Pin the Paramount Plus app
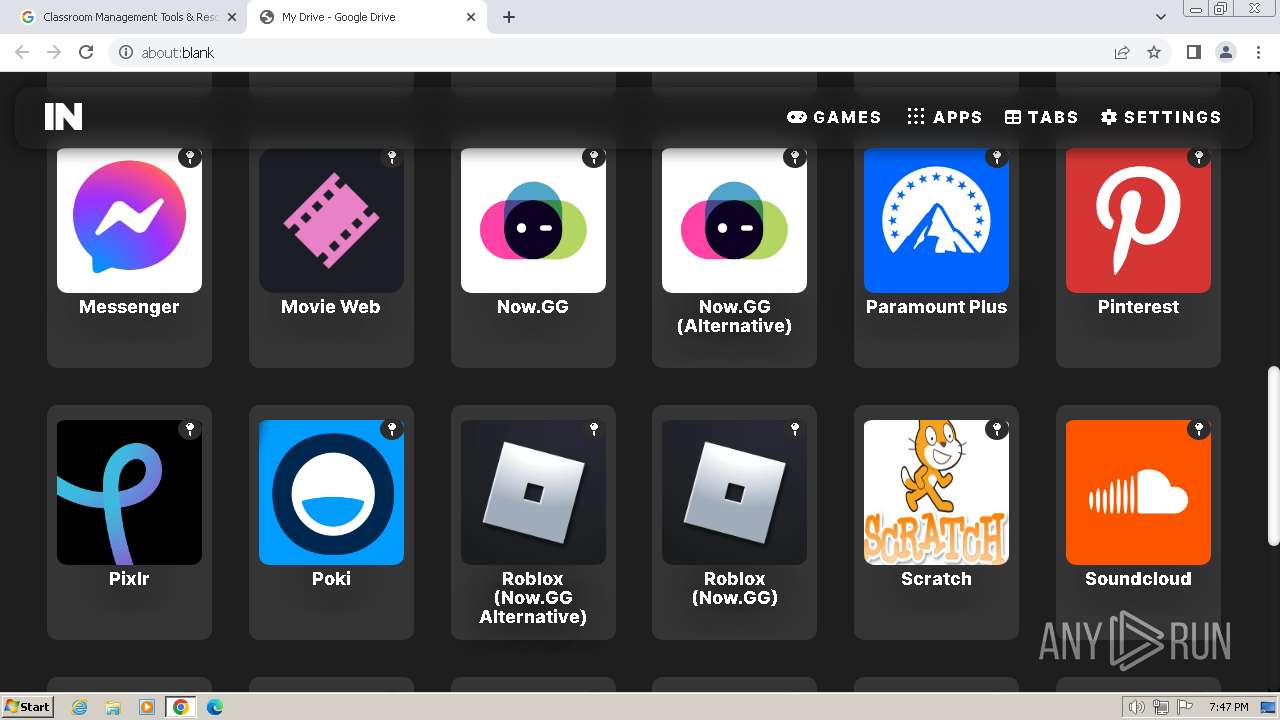This screenshot has width=1280, height=720. (x=997, y=157)
